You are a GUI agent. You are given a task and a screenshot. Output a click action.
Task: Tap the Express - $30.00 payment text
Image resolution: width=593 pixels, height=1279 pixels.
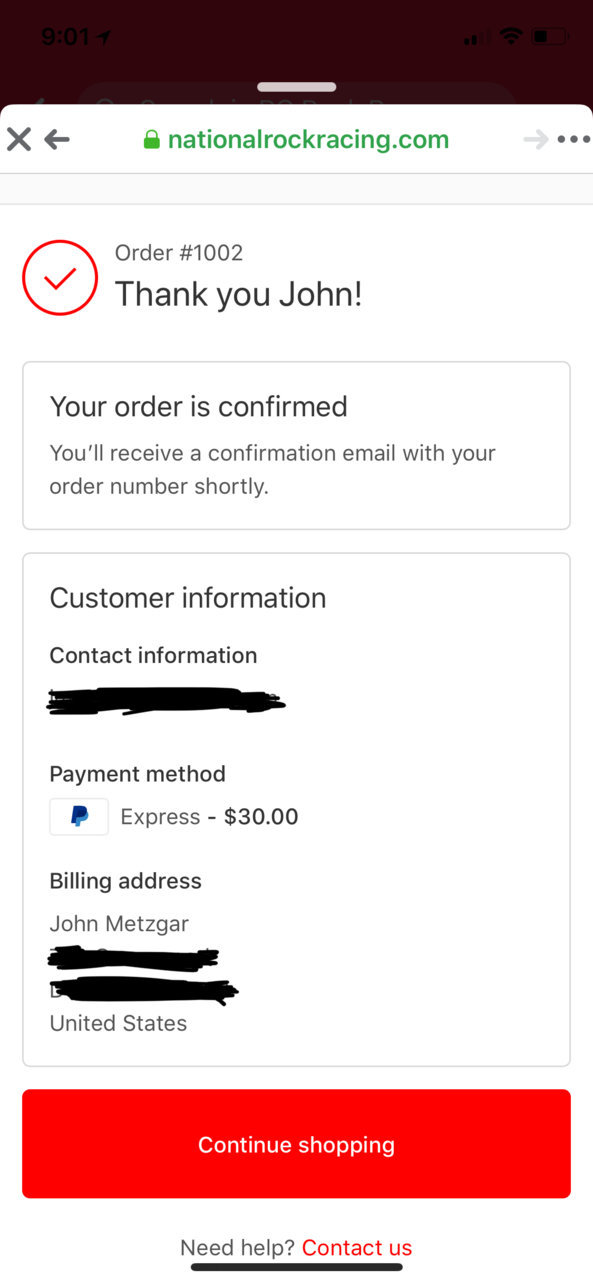pos(210,817)
